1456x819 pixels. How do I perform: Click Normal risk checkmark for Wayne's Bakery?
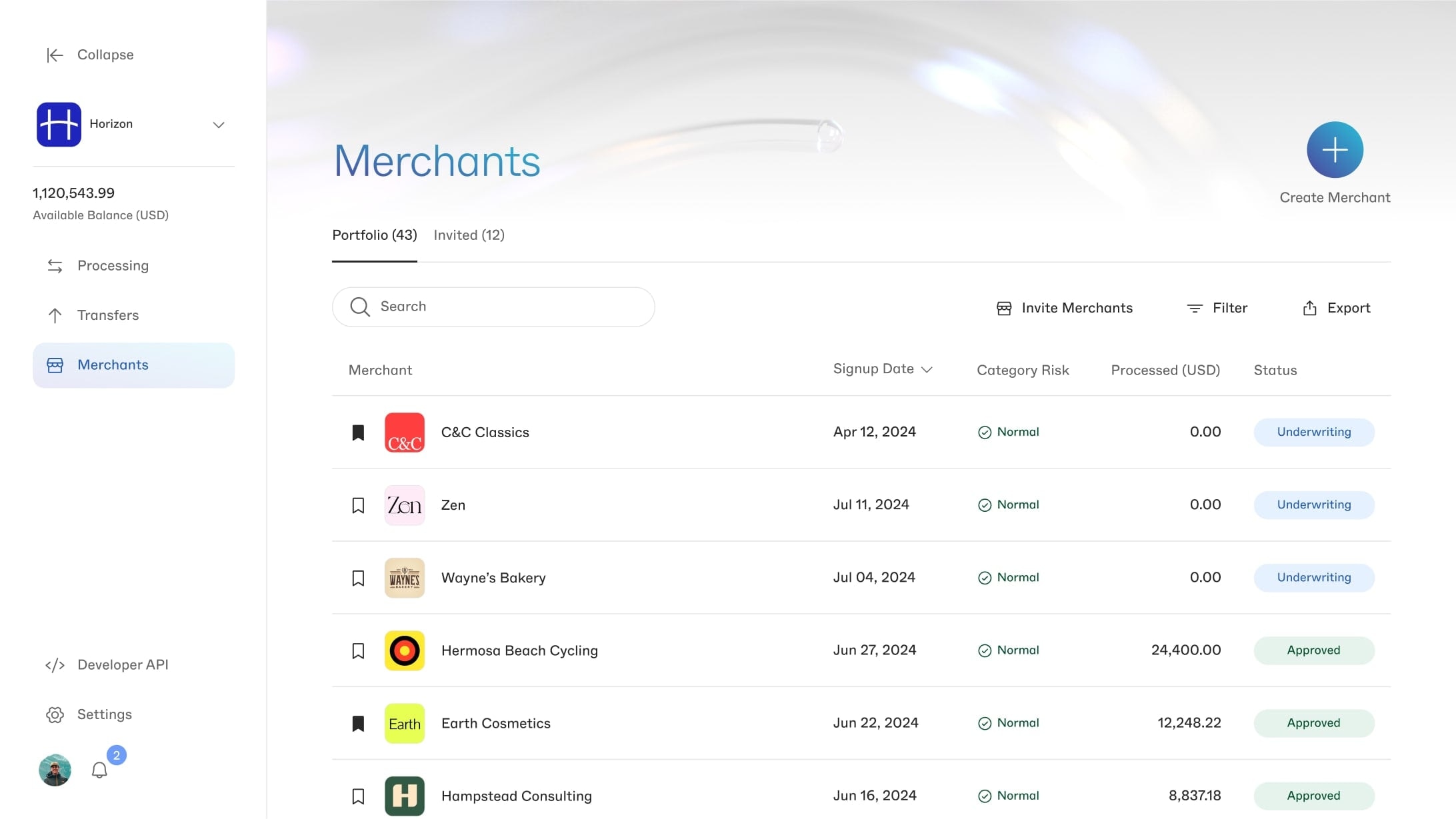[x=985, y=578]
